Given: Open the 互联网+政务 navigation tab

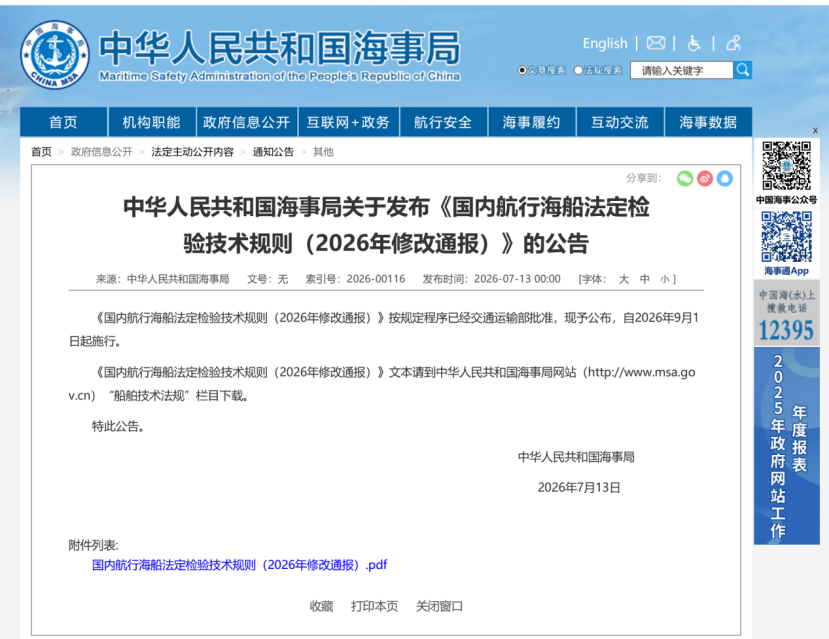Looking at the screenshot, I should point(348,122).
